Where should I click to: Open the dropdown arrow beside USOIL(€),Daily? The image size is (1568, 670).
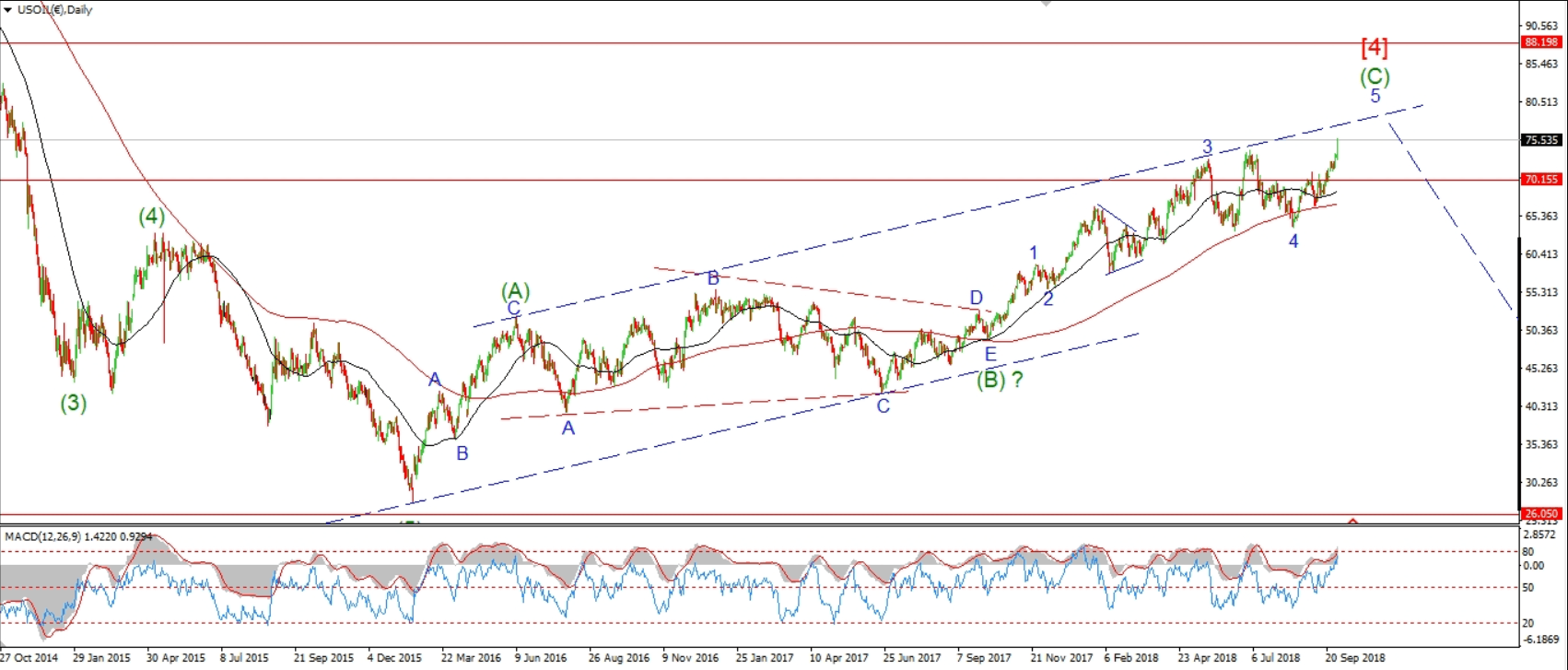[7, 9]
